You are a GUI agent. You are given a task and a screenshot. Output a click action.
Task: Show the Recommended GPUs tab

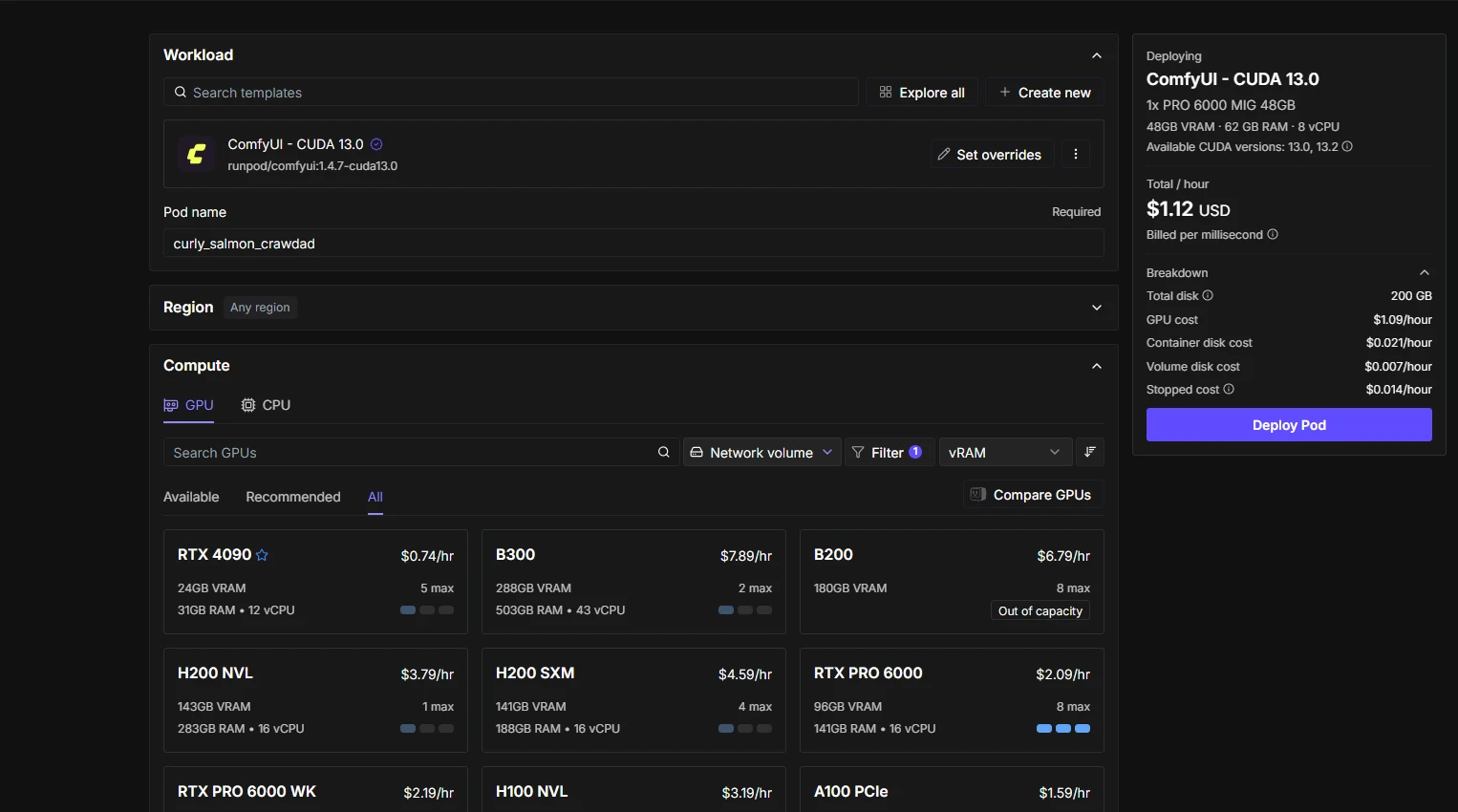click(293, 497)
